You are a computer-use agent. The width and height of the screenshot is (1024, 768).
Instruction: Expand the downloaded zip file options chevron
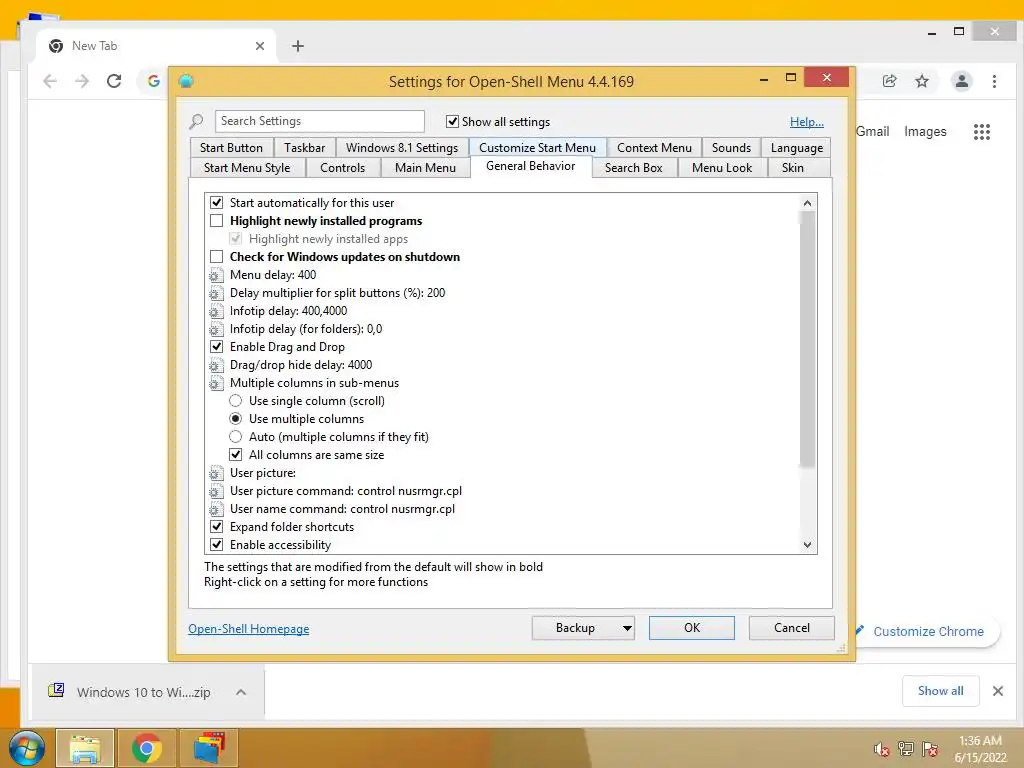(241, 692)
